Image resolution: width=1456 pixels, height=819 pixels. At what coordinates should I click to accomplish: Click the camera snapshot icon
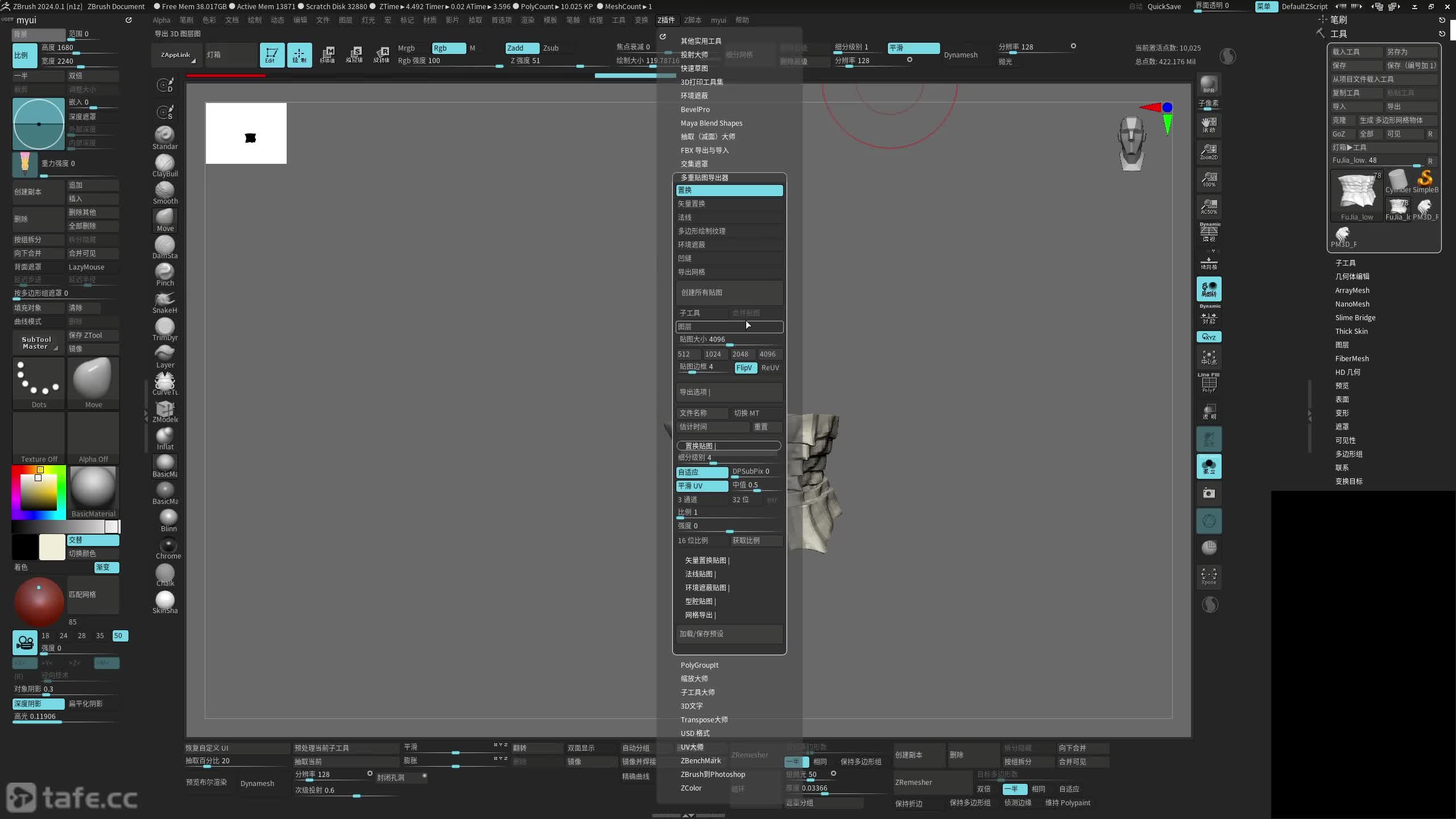coord(1209,493)
